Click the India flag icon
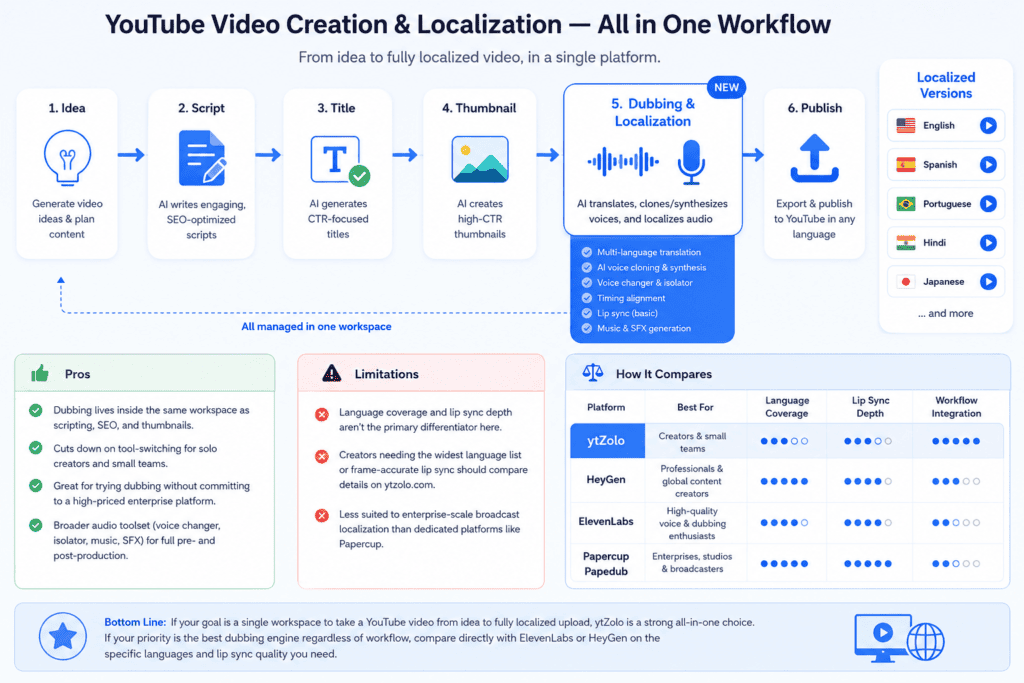The width and height of the screenshot is (1024, 683). click(906, 243)
